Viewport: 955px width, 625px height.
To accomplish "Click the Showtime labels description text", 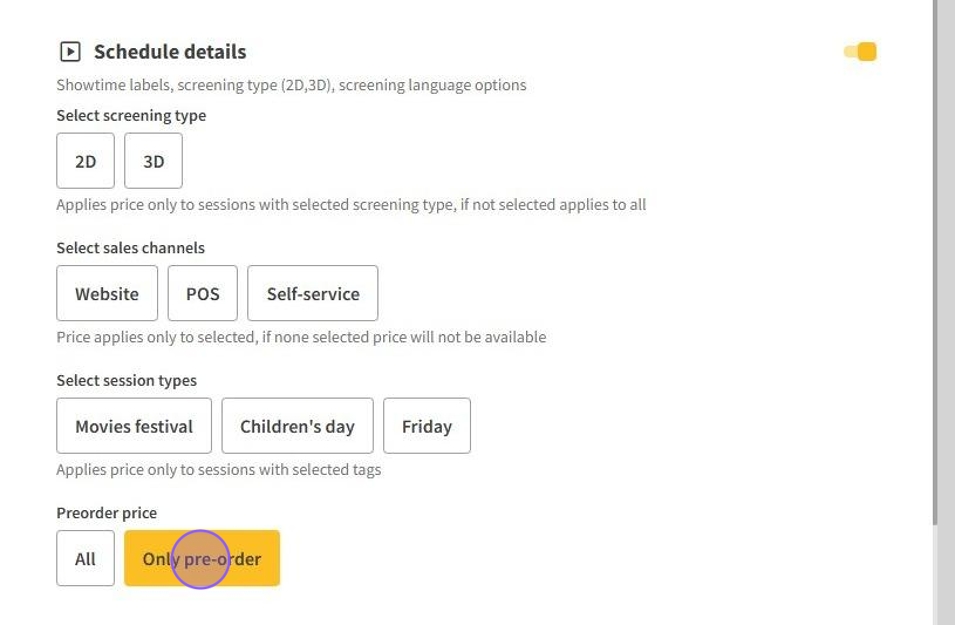I will click(291, 85).
